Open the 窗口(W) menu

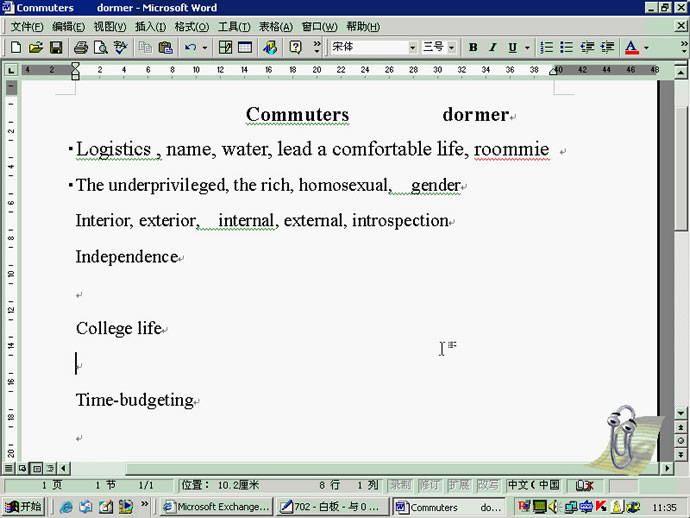tap(319, 27)
